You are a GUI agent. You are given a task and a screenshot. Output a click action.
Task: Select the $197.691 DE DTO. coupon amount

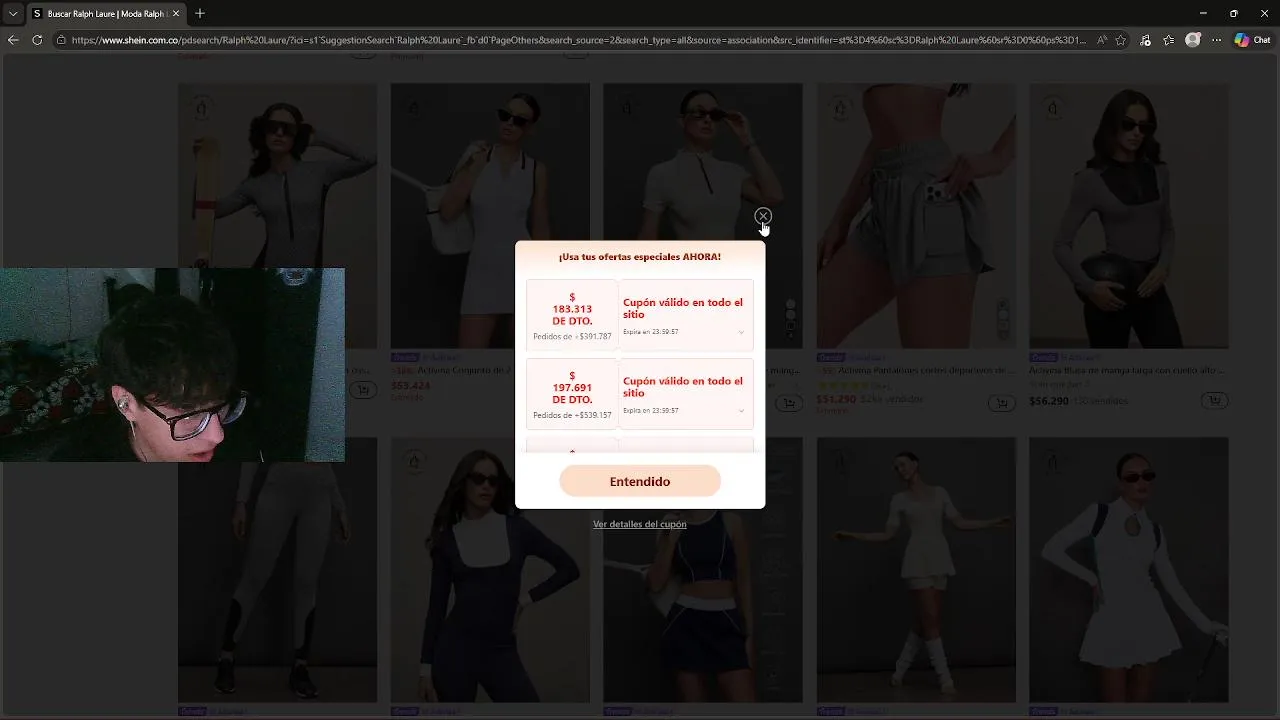[x=572, y=388]
